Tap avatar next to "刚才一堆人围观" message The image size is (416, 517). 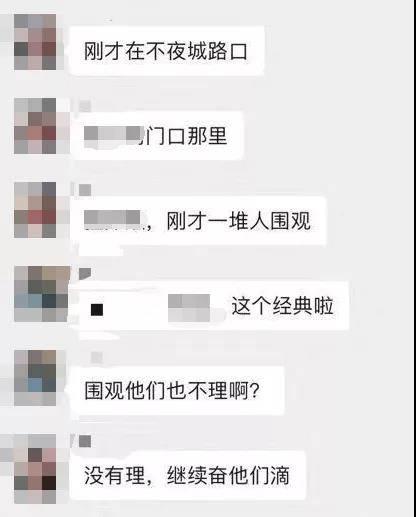coord(35,210)
